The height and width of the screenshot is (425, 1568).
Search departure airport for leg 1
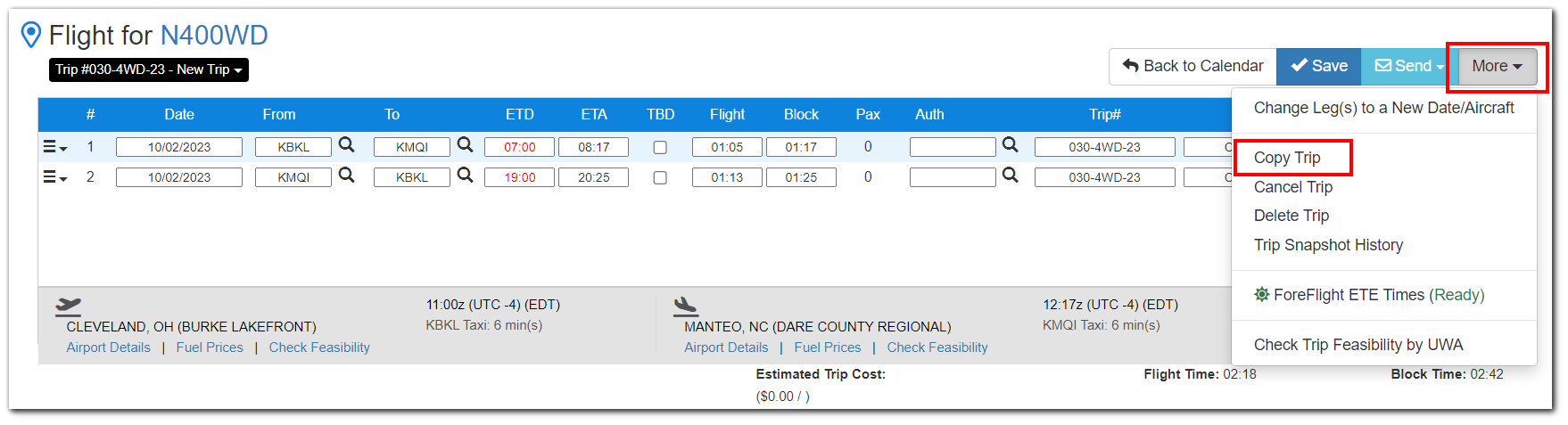pyautogui.click(x=346, y=145)
